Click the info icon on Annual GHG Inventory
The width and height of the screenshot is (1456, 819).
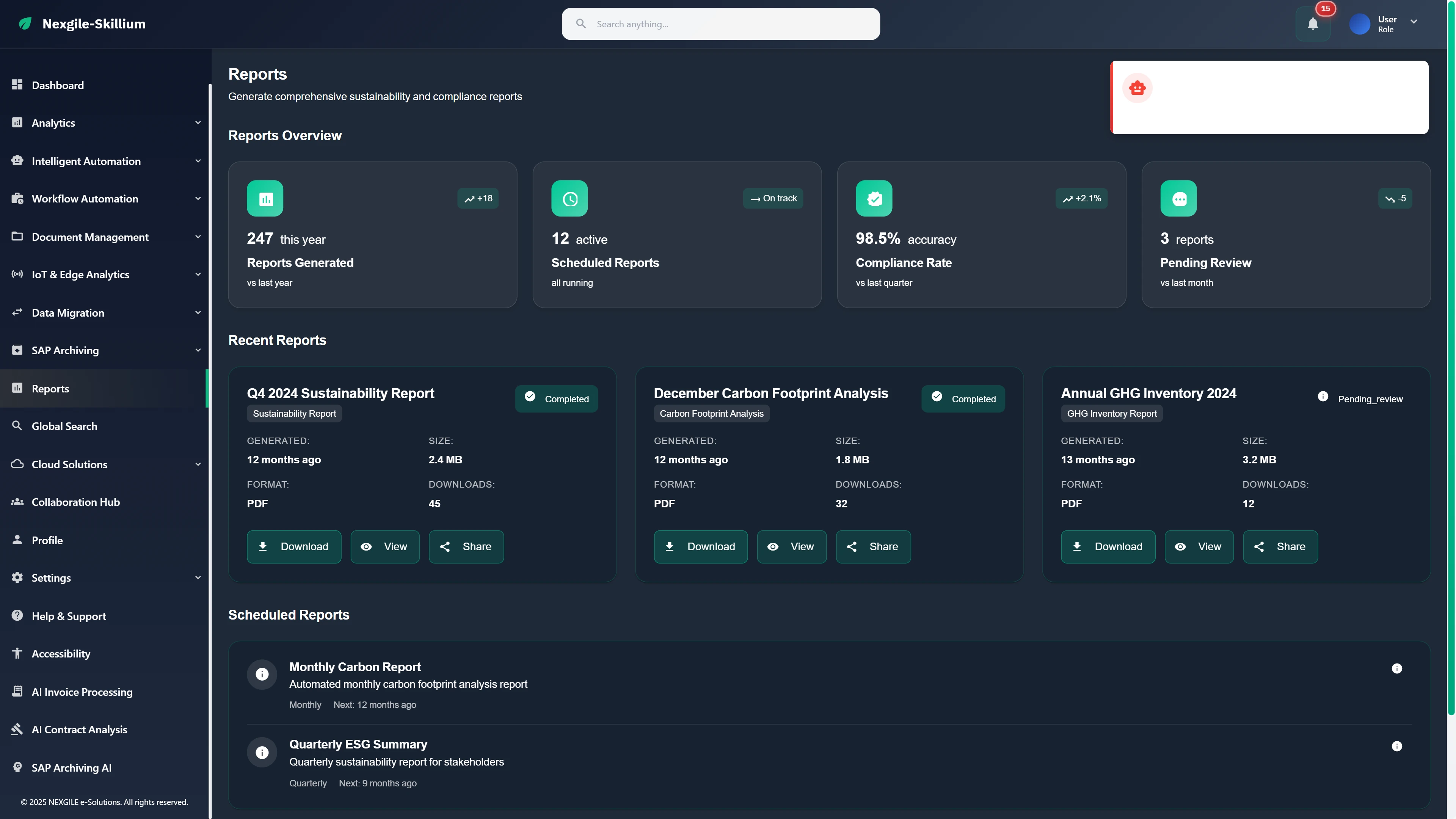tap(1323, 396)
